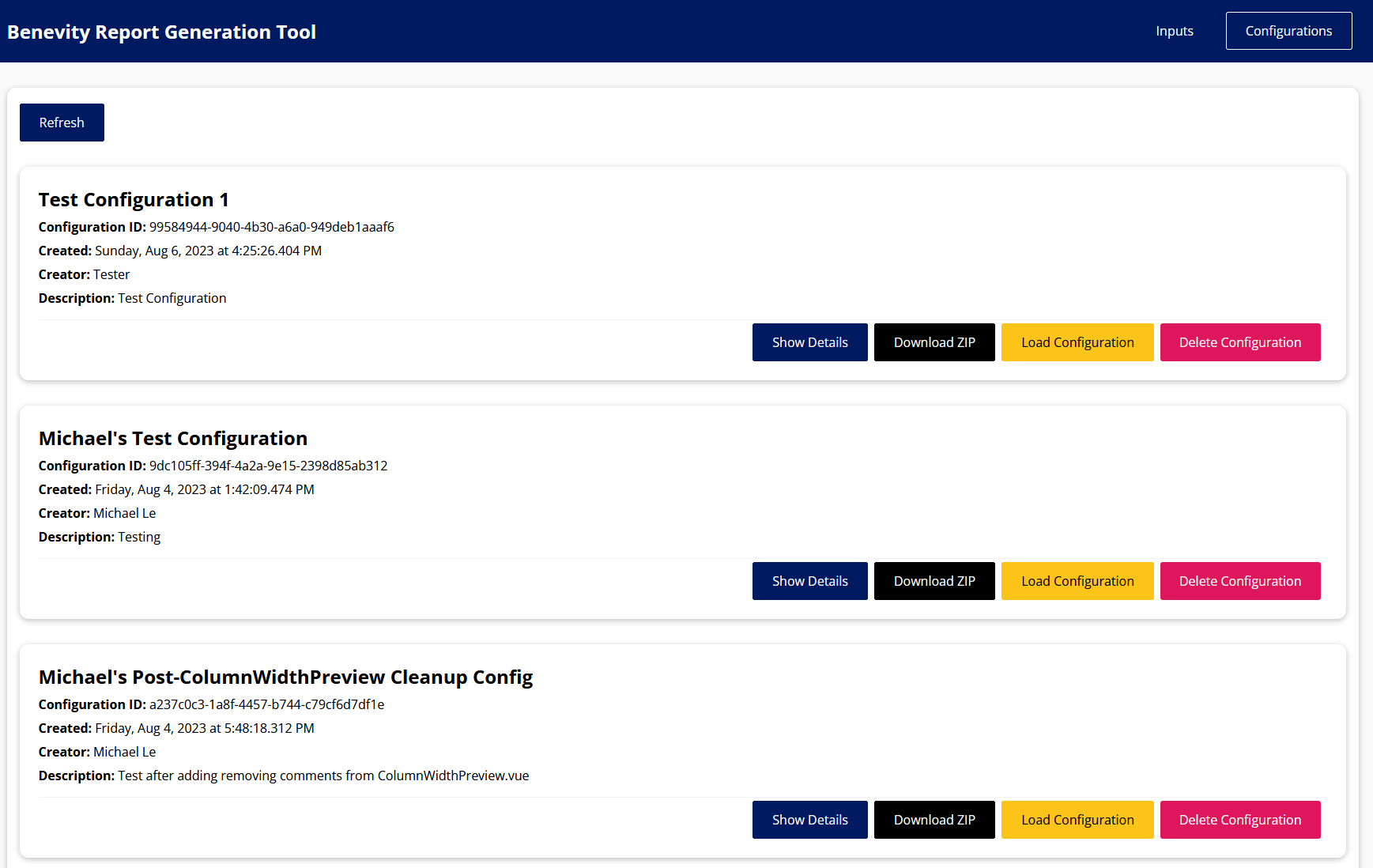The width and height of the screenshot is (1373, 868).
Task: Click created time 5:48:18.312 PM
Action: pos(270,728)
